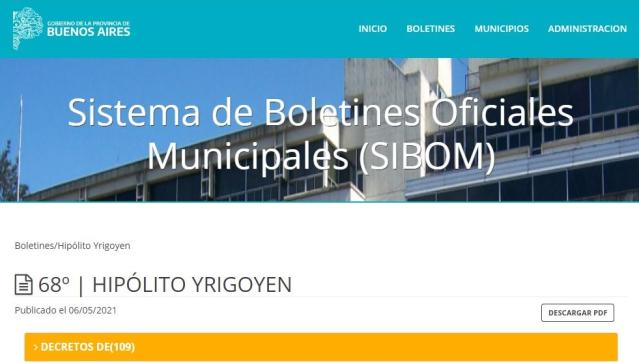Click the chevron arrow on the DECRETOS bar

(36, 347)
